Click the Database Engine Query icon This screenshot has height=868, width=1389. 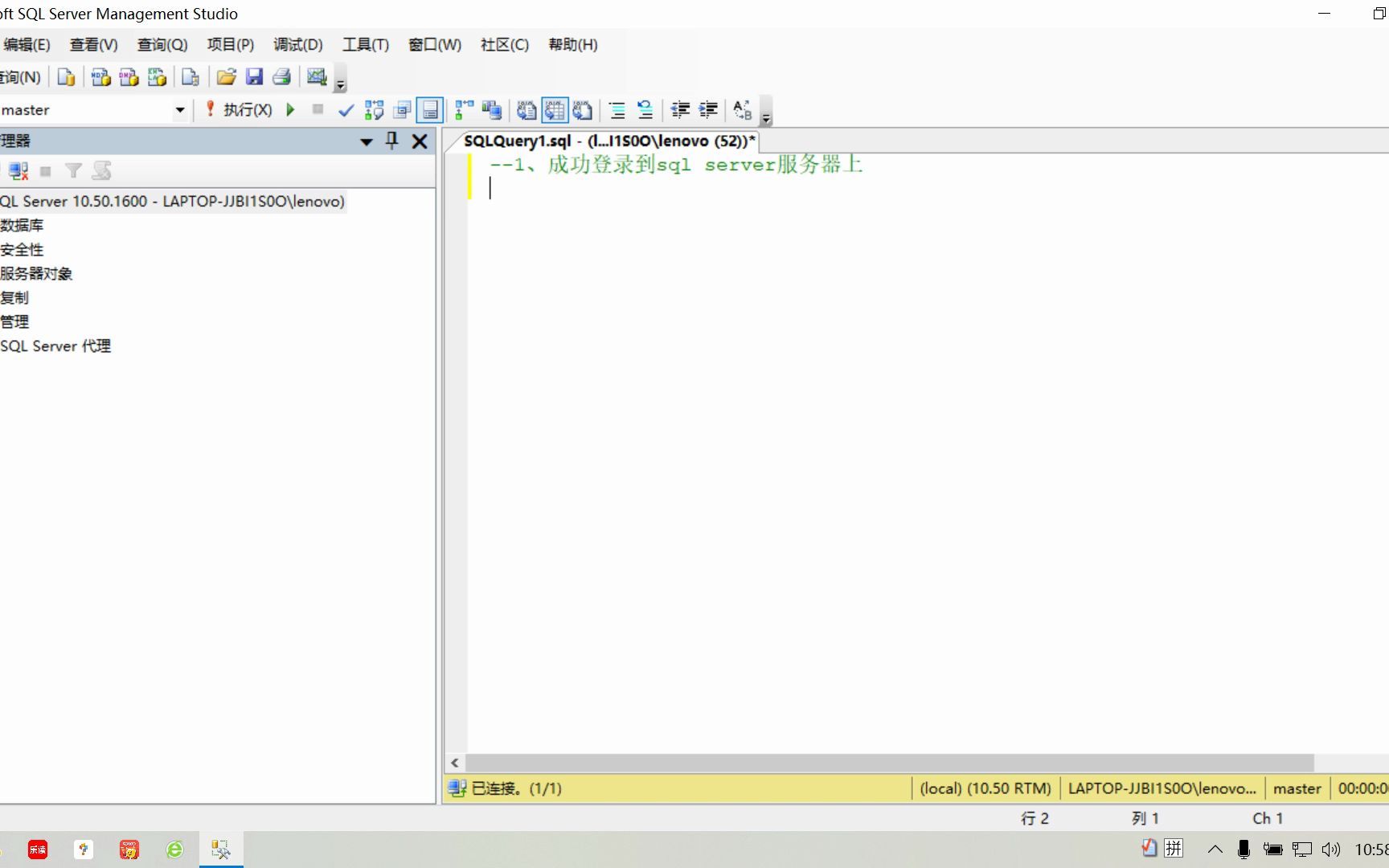pos(66,77)
